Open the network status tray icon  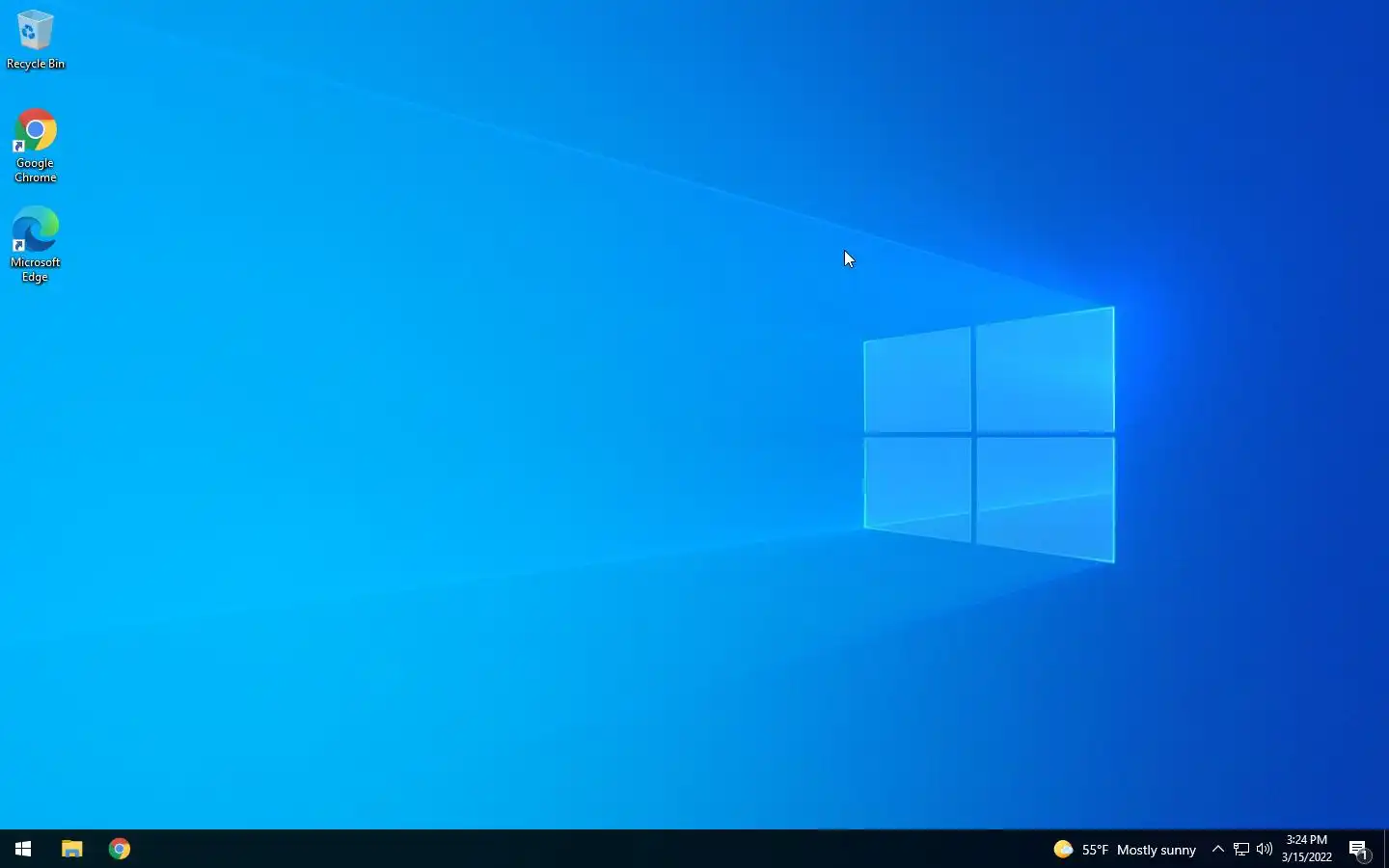(x=1241, y=850)
